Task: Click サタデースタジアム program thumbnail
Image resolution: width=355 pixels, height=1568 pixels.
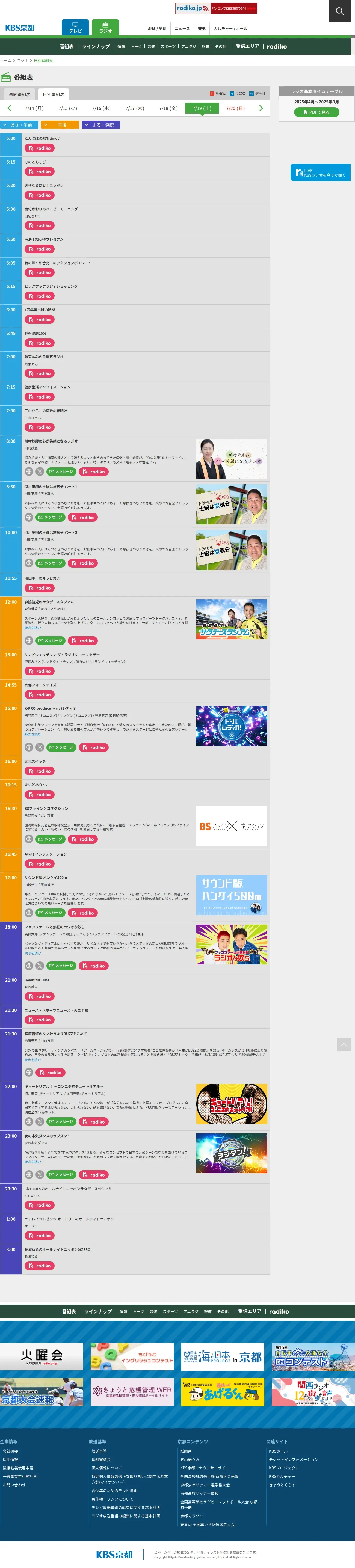Action: (231, 619)
